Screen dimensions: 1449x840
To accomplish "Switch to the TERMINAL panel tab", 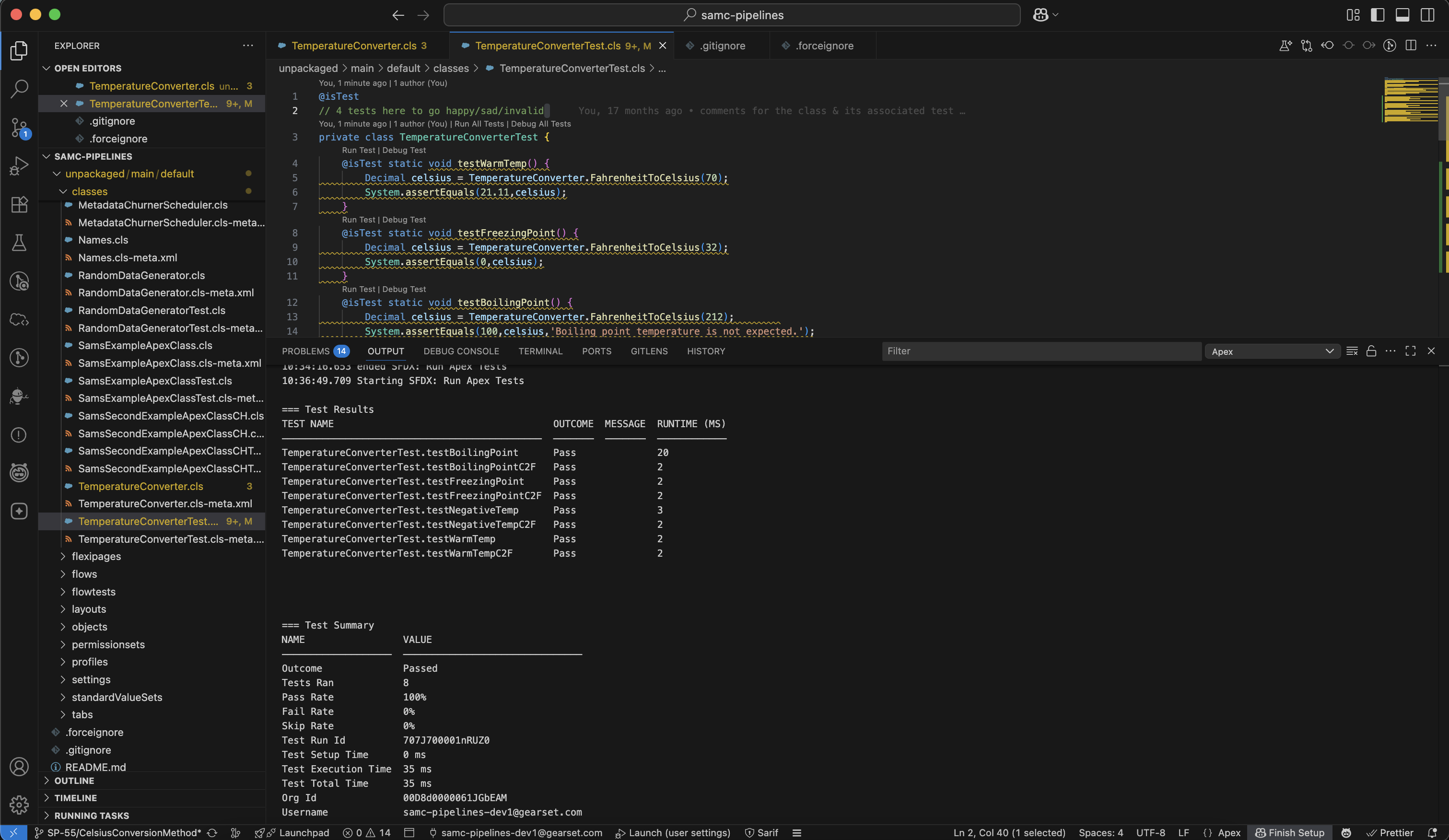I will (540, 351).
